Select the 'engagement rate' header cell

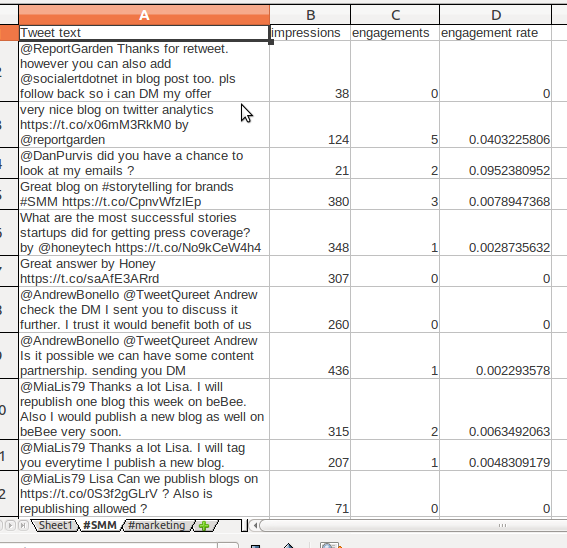(x=495, y=33)
